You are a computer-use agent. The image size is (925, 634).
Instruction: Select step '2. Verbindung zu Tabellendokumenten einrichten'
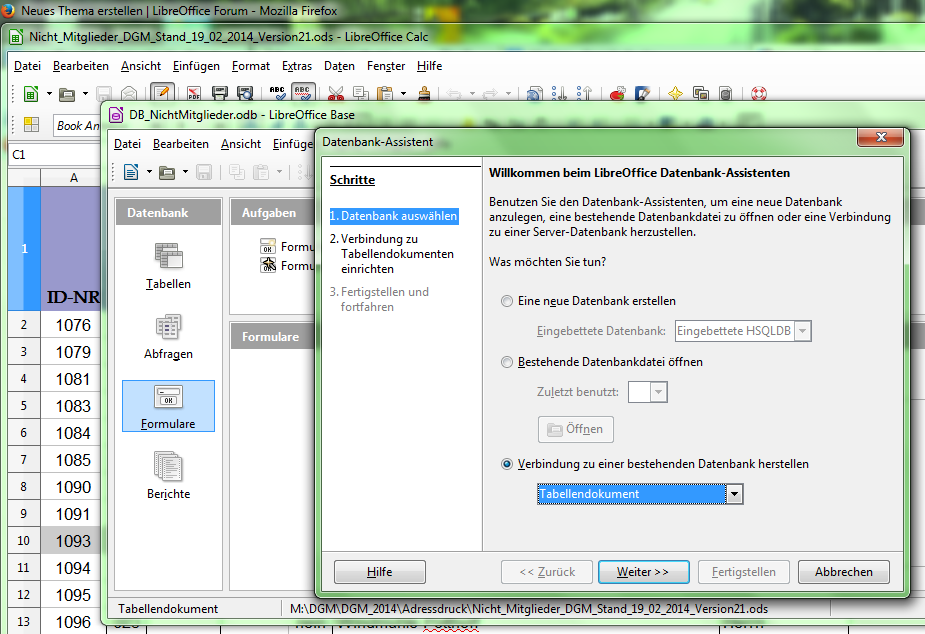392,254
